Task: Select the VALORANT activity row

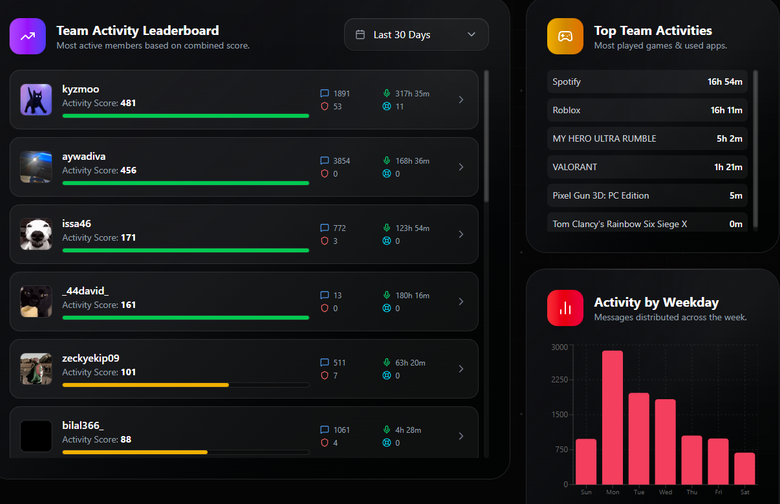Action: (x=648, y=167)
